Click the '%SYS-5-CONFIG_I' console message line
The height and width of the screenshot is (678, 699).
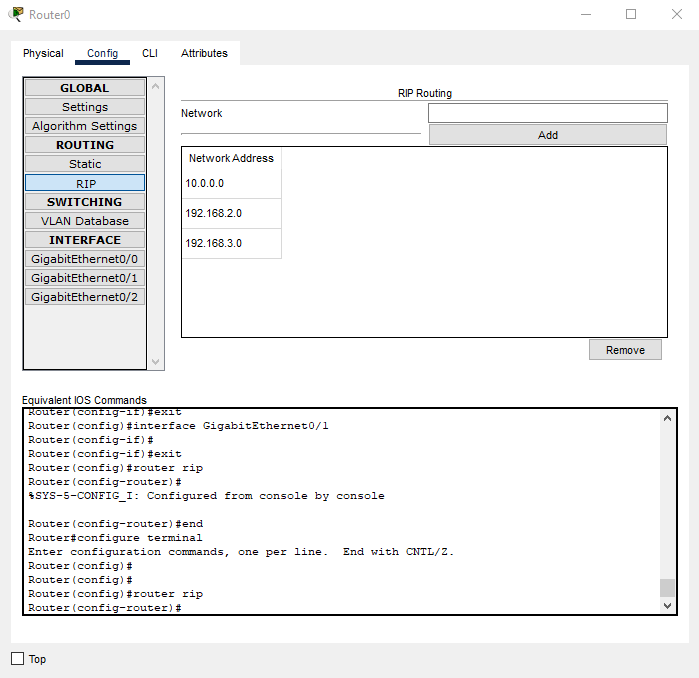(x=206, y=496)
